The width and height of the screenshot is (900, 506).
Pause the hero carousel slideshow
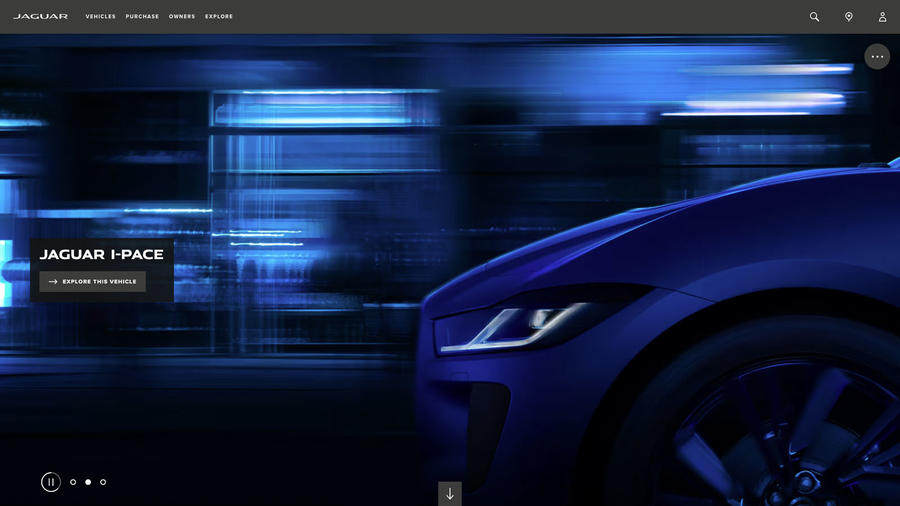click(x=51, y=482)
